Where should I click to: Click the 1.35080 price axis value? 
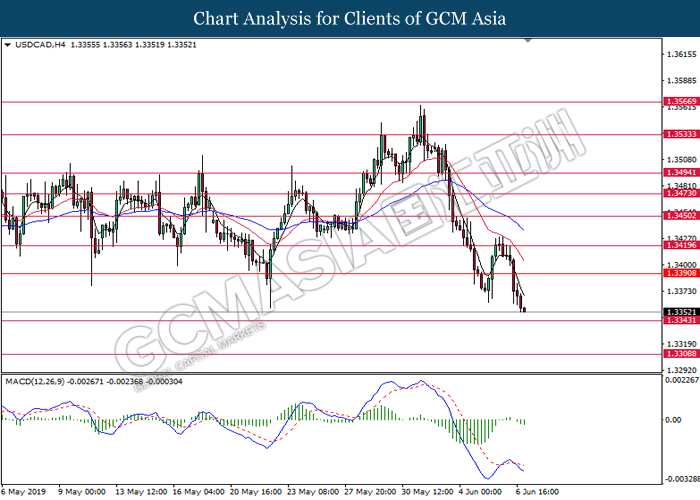click(x=681, y=159)
